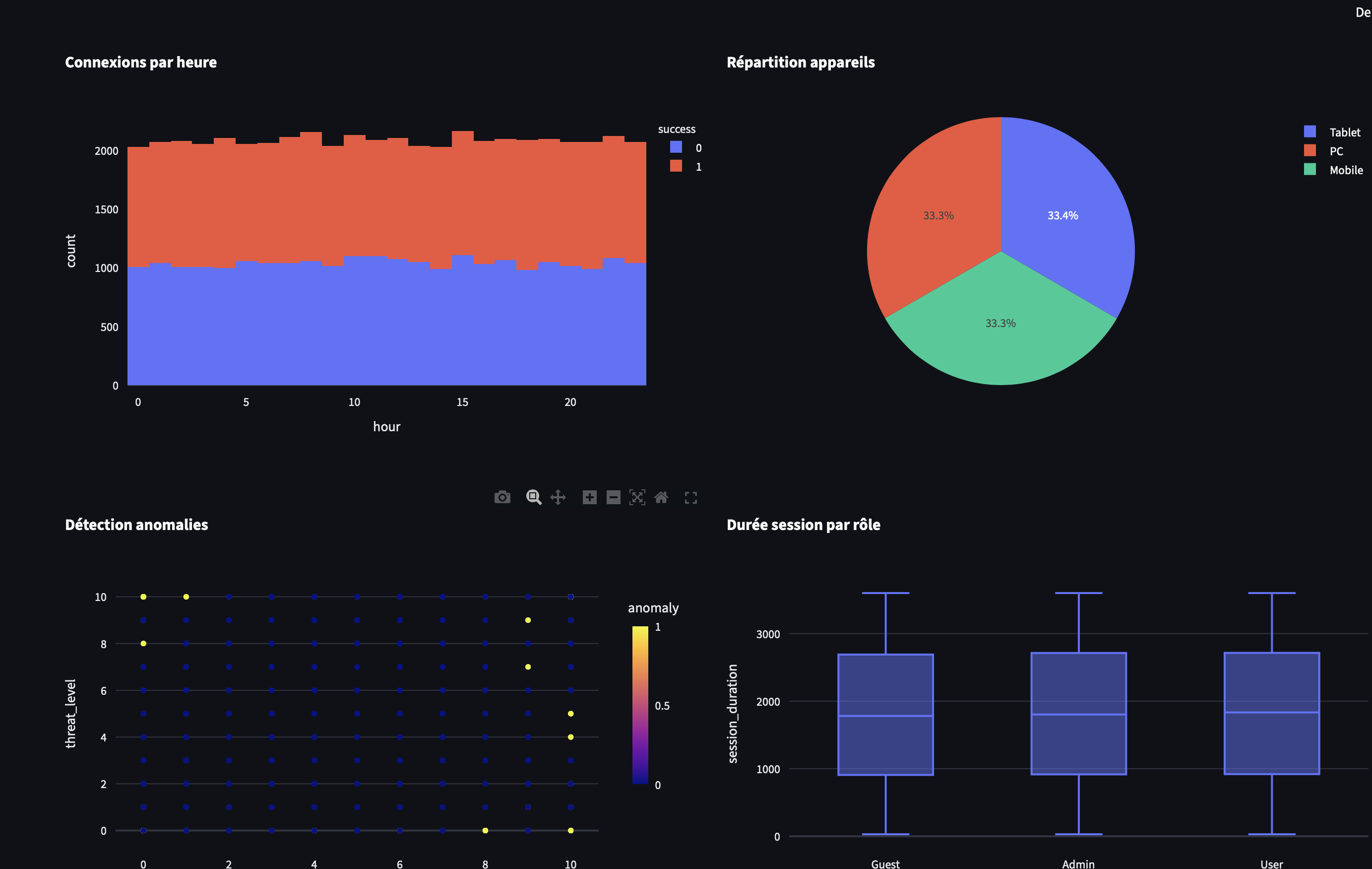Click the anomaly gradient color bar
The image size is (1372, 869).
[640, 705]
